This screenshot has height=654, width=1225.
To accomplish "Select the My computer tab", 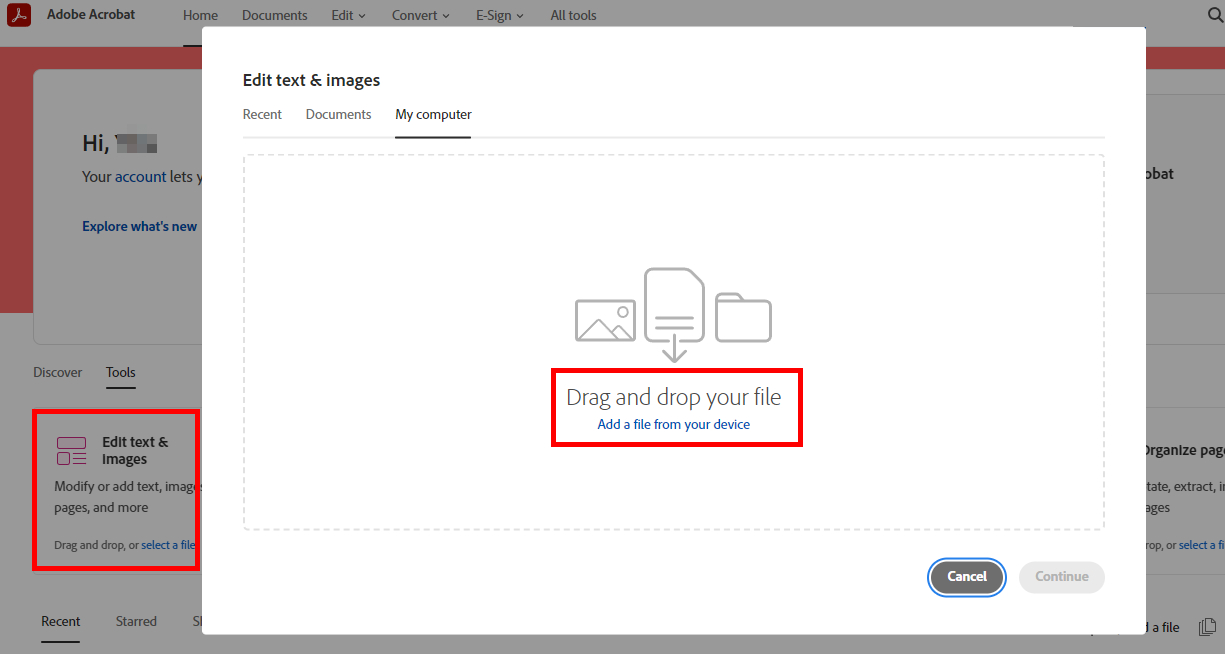I will (x=433, y=115).
